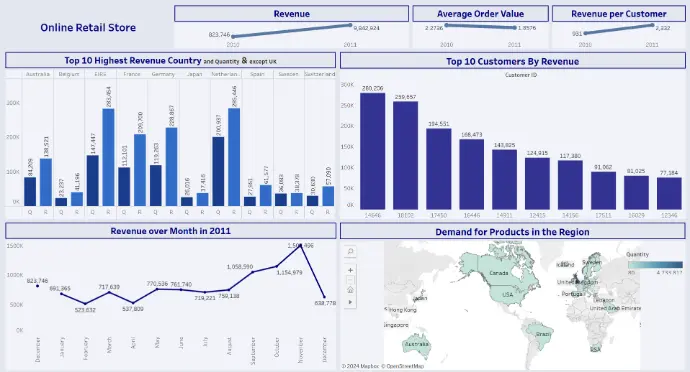
Task: Select customer 14646 revenue bar
Action: [372, 151]
